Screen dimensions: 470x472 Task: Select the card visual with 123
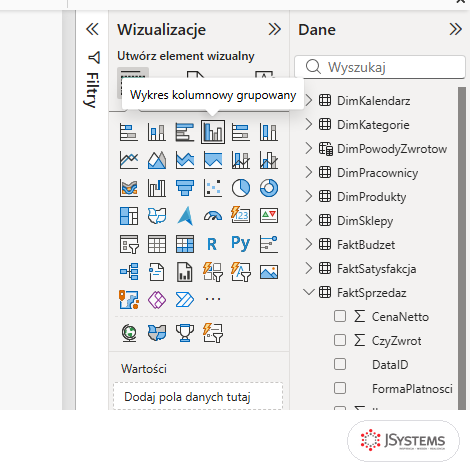point(241,216)
